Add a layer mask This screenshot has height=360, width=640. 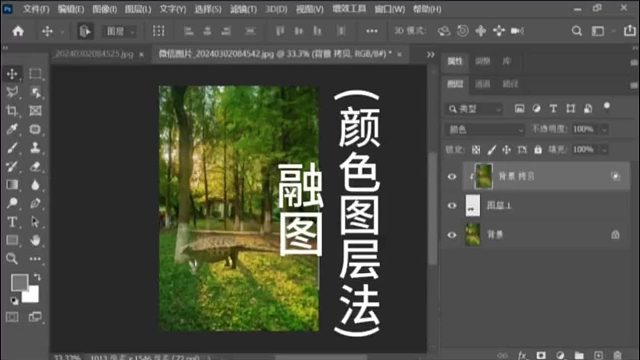(x=541, y=355)
